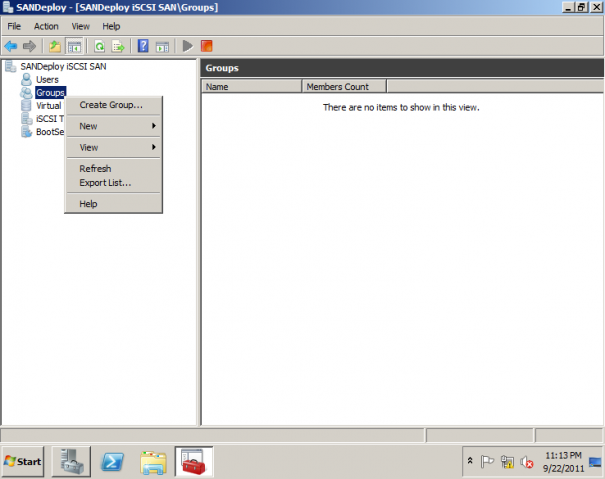This screenshot has height=479, width=605.
Task: Open Windows Explorer from the taskbar
Action: click(x=154, y=462)
